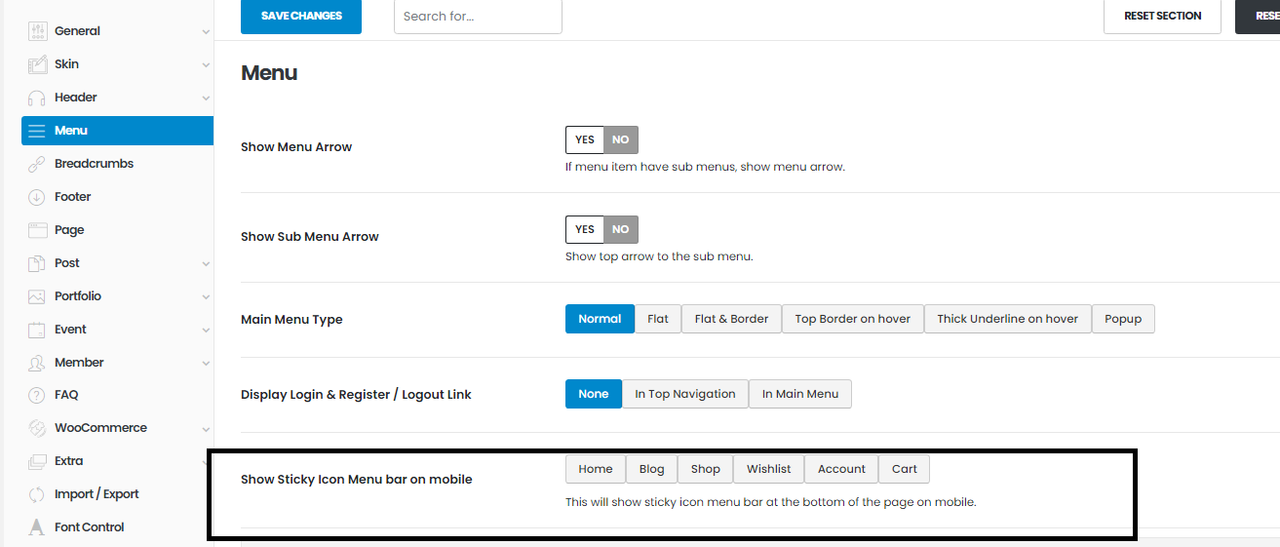Select Popup main menu type
1280x547 pixels.
pyautogui.click(x=1123, y=319)
